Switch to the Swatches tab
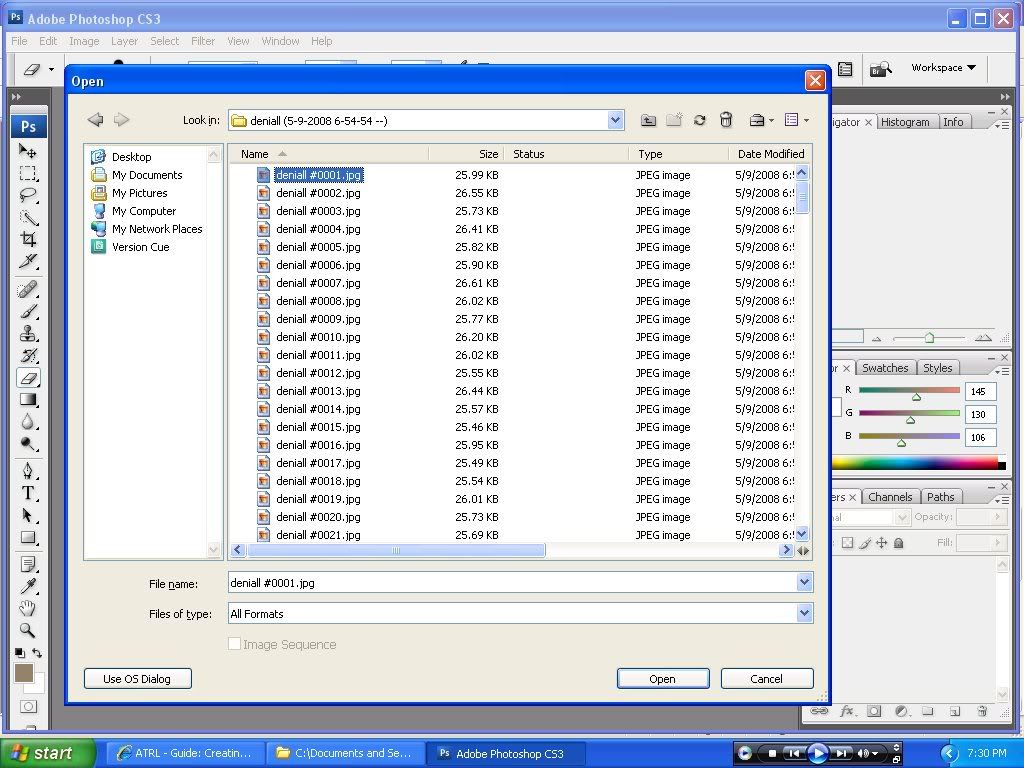 point(885,368)
